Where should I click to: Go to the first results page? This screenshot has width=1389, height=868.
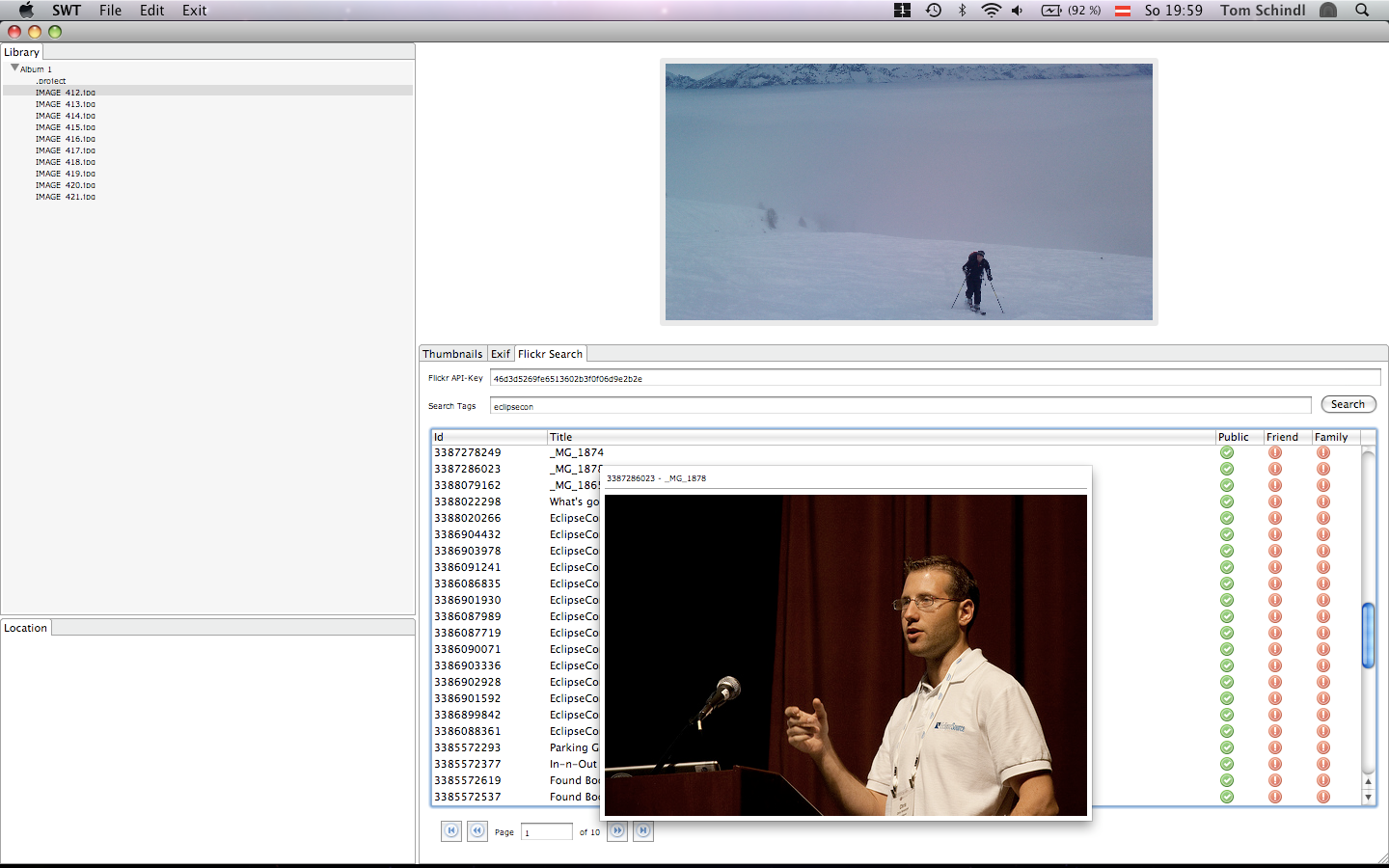[x=450, y=830]
